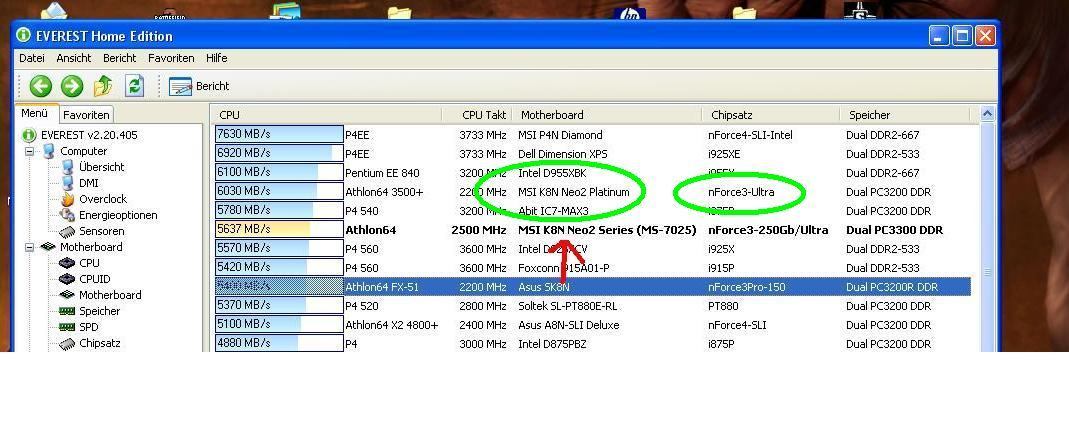The image size is (1069, 448).
Task: Open the Übersicht tree item
Action: 92,167
